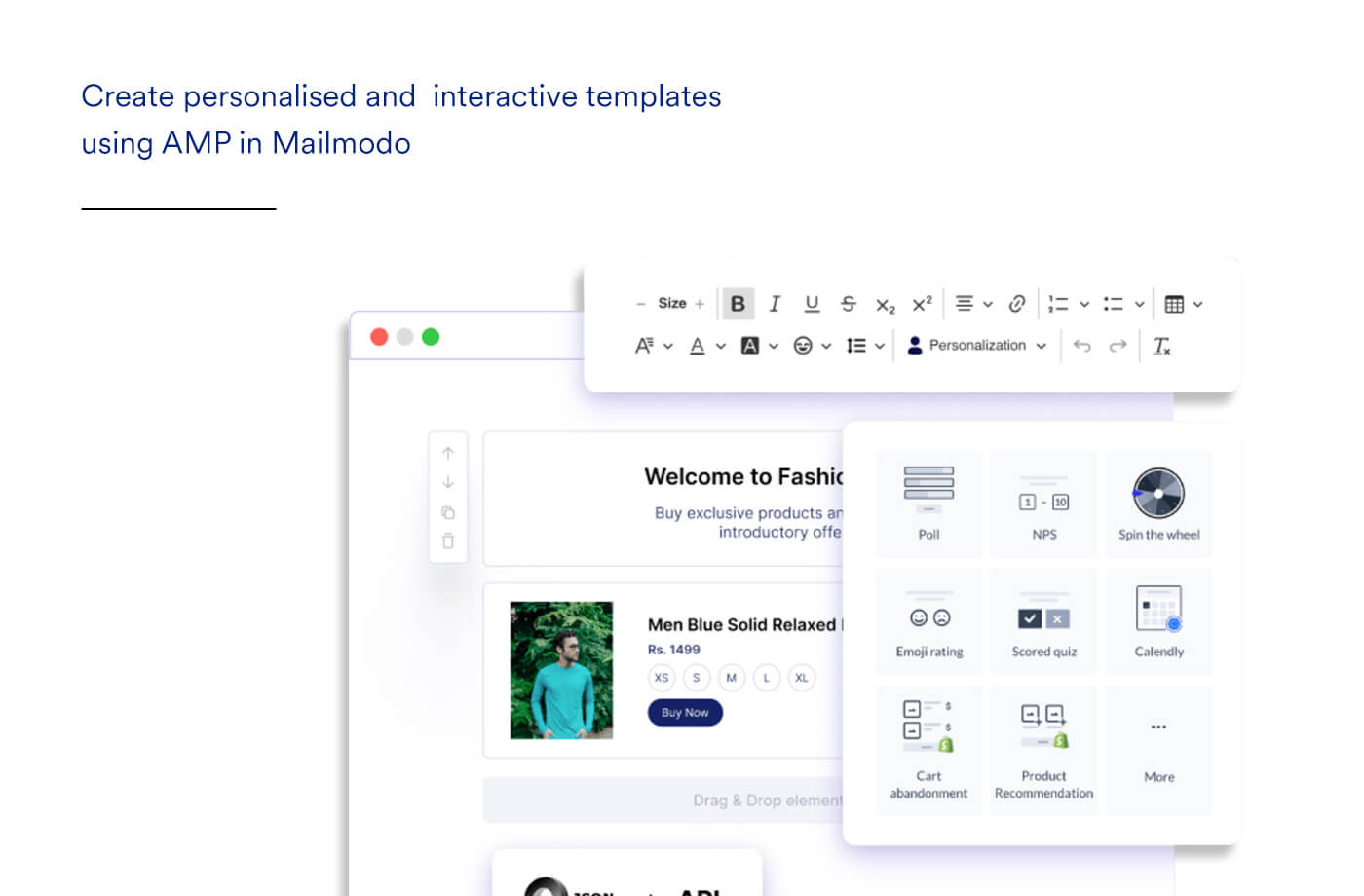This screenshot has width=1364, height=896.
Task: Redo the last edit
Action: coord(1118,346)
